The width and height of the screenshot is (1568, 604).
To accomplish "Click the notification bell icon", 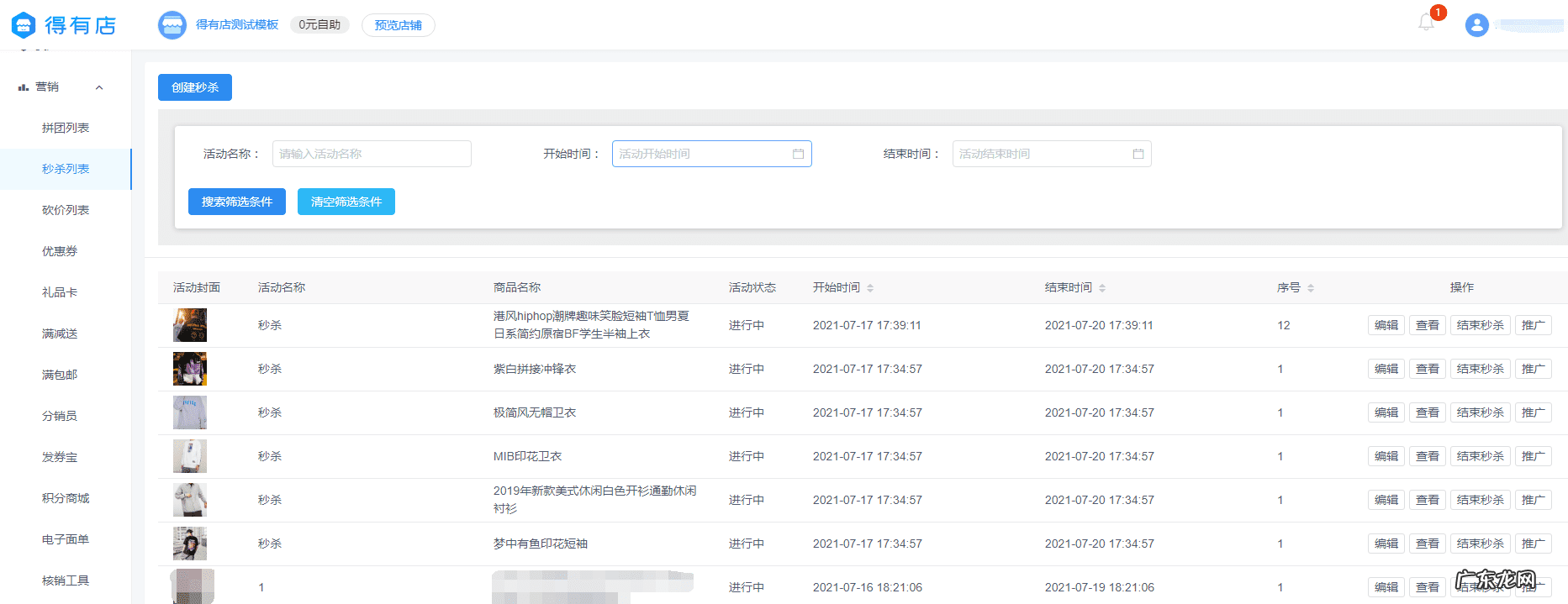I will (1426, 23).
